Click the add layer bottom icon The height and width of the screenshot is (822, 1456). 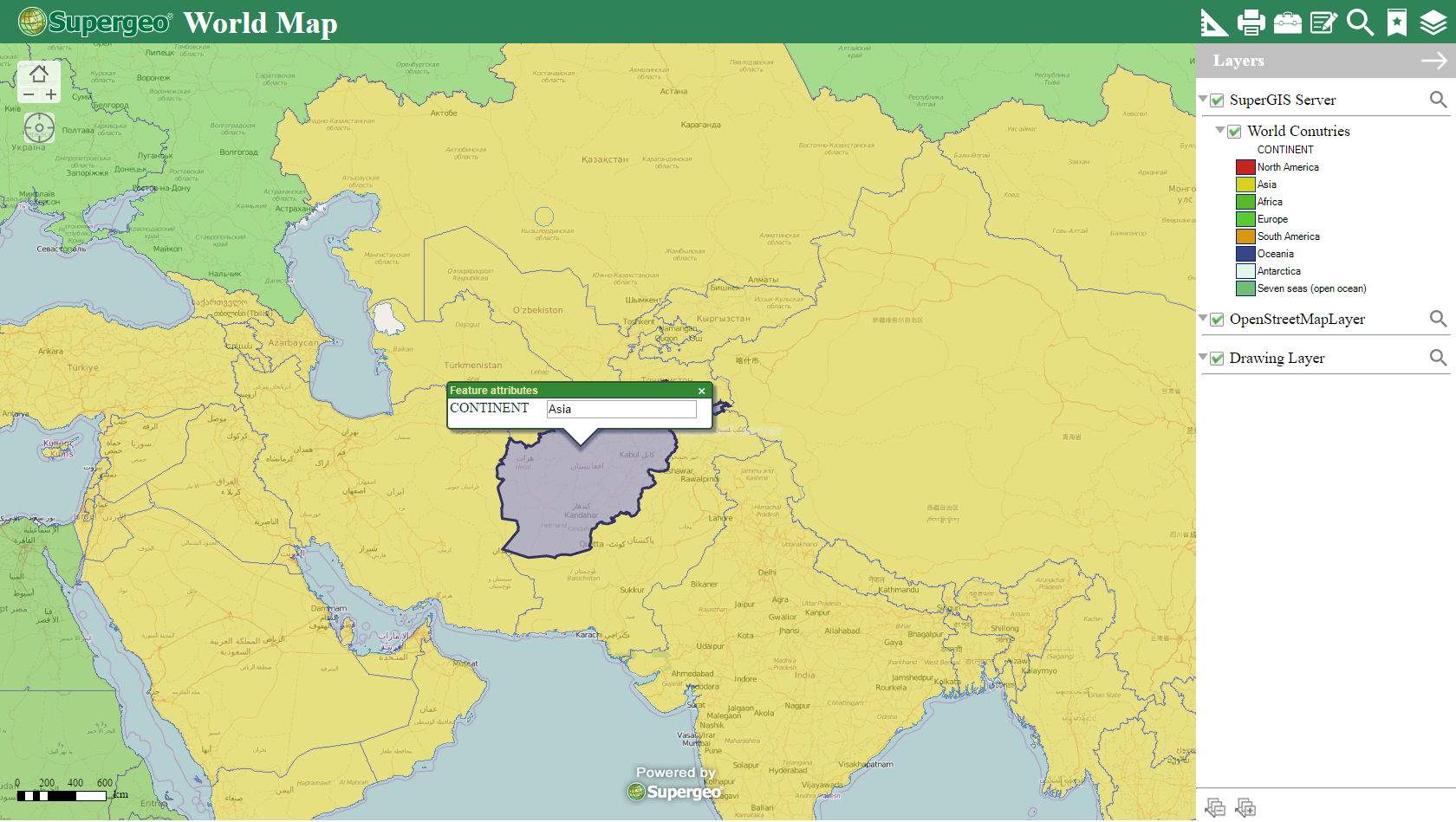(1245, 807)
